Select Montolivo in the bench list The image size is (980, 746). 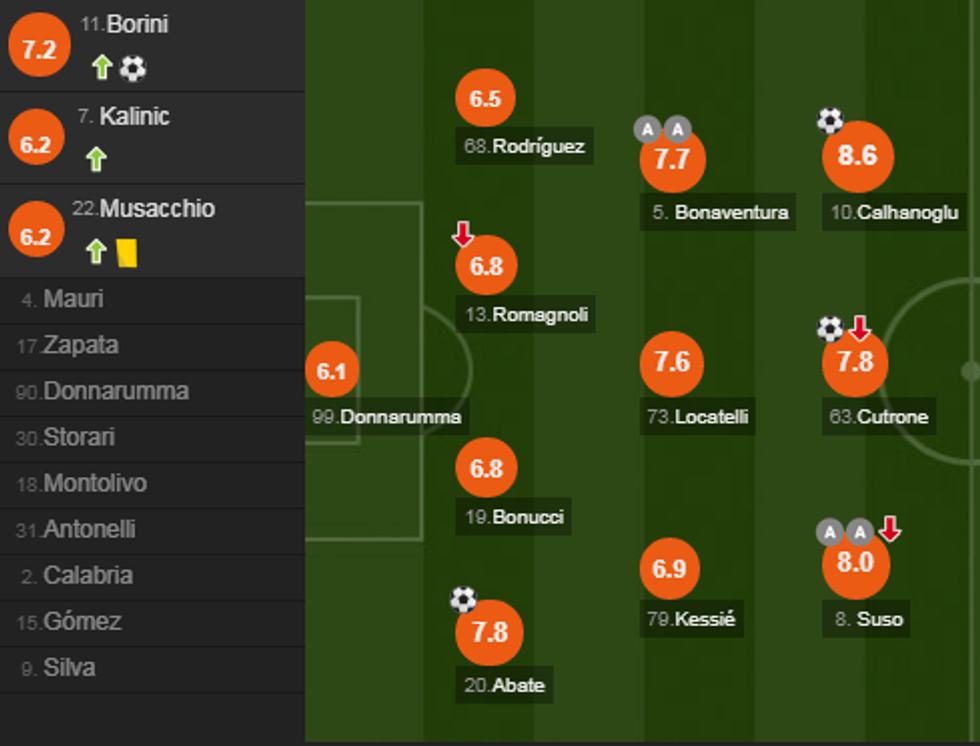point(95,484)
